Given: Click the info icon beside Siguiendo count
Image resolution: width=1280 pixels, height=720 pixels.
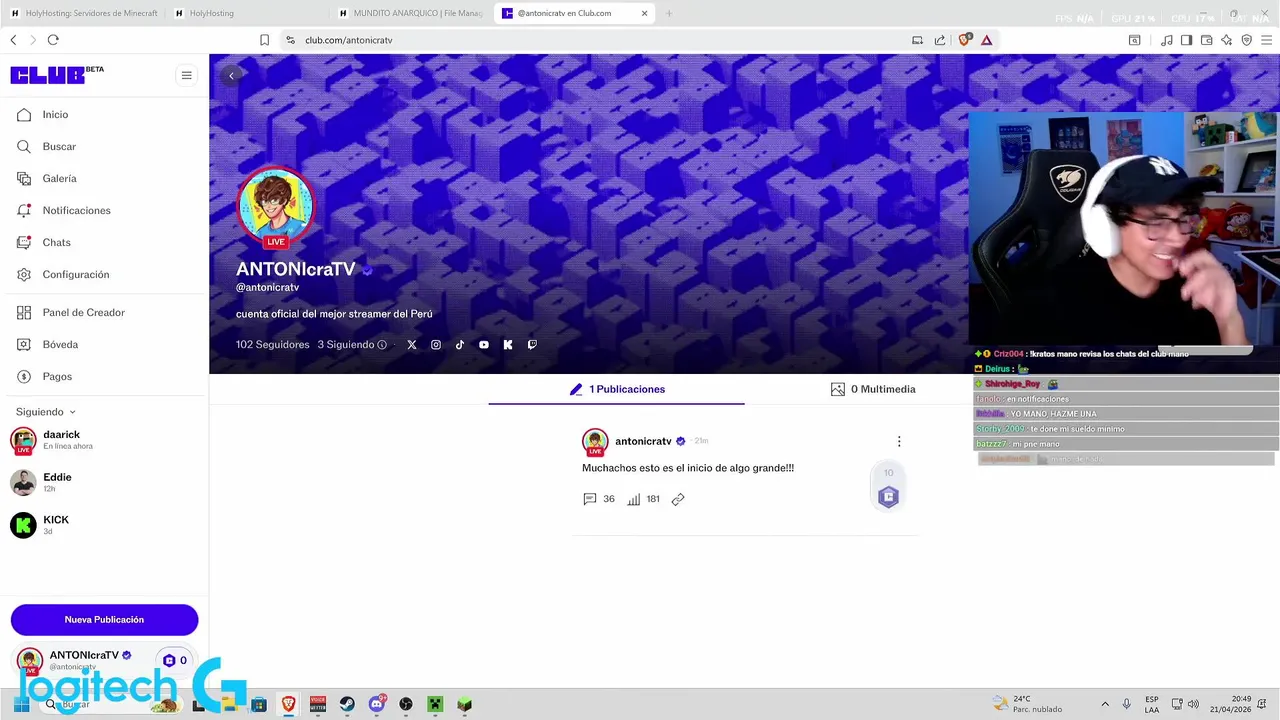Looking at the screenshot, I should 382,345.
